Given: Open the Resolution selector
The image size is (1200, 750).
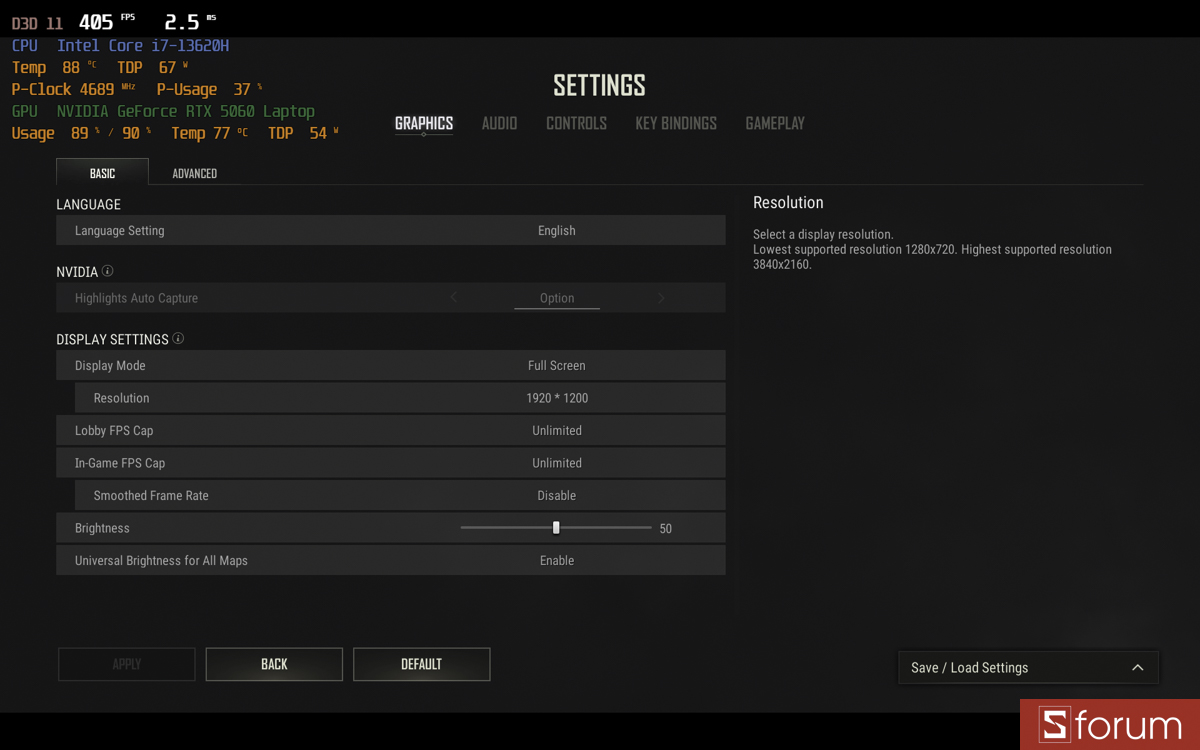Looking at the screenshot, I should pyautogui.click(x=557, y=397).
